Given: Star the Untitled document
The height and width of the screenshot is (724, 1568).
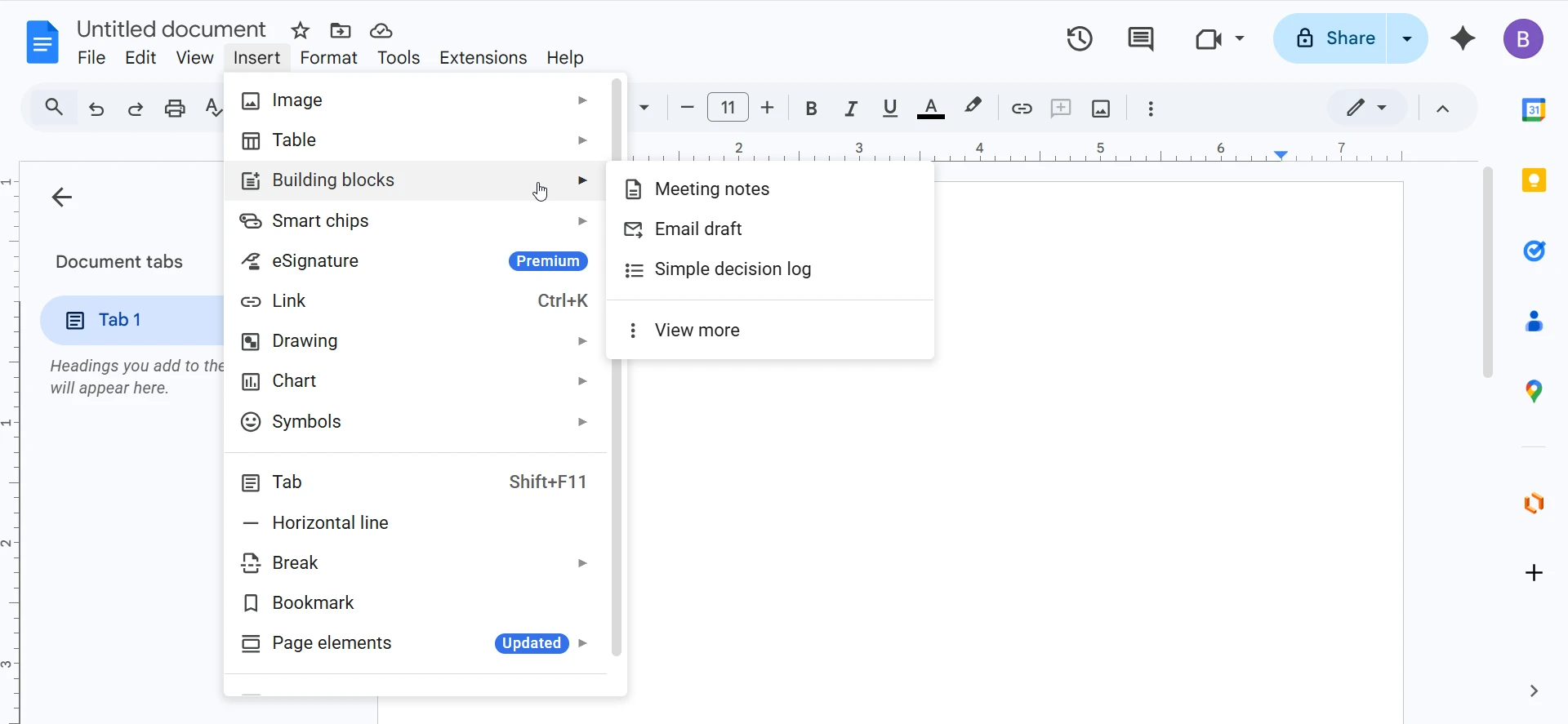Looking at the screenshot, I should 301,31.
